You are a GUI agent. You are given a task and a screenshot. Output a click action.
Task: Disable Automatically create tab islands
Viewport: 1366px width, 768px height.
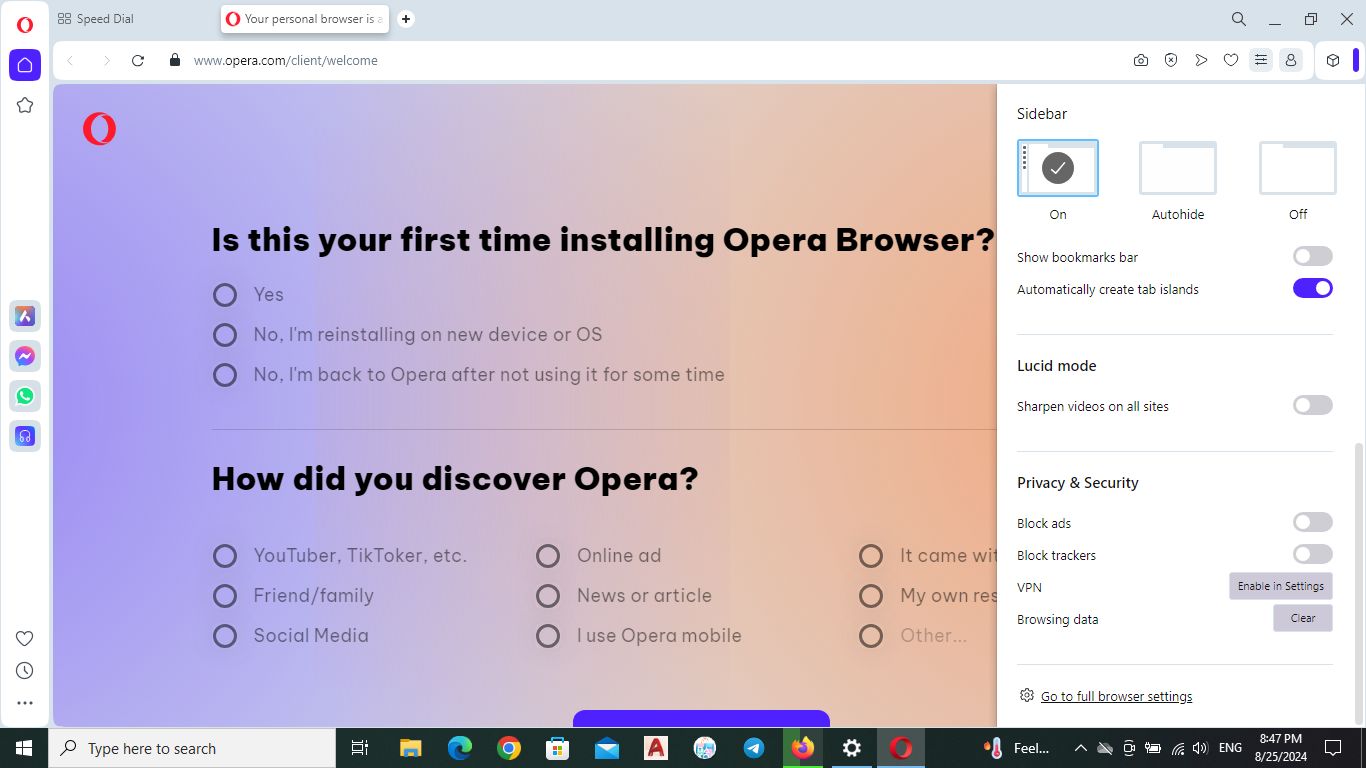coord(1312,289)
